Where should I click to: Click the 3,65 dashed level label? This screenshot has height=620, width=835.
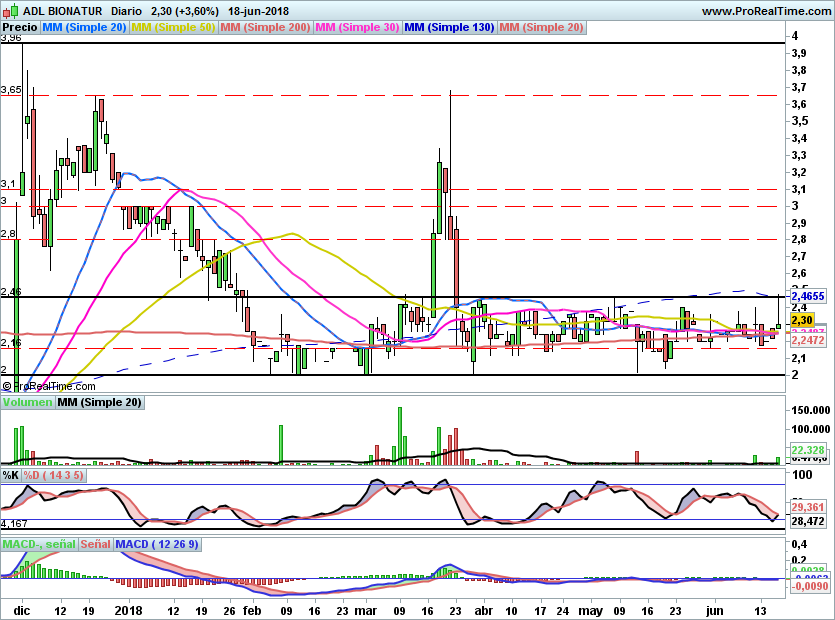[x=11, y=89]
